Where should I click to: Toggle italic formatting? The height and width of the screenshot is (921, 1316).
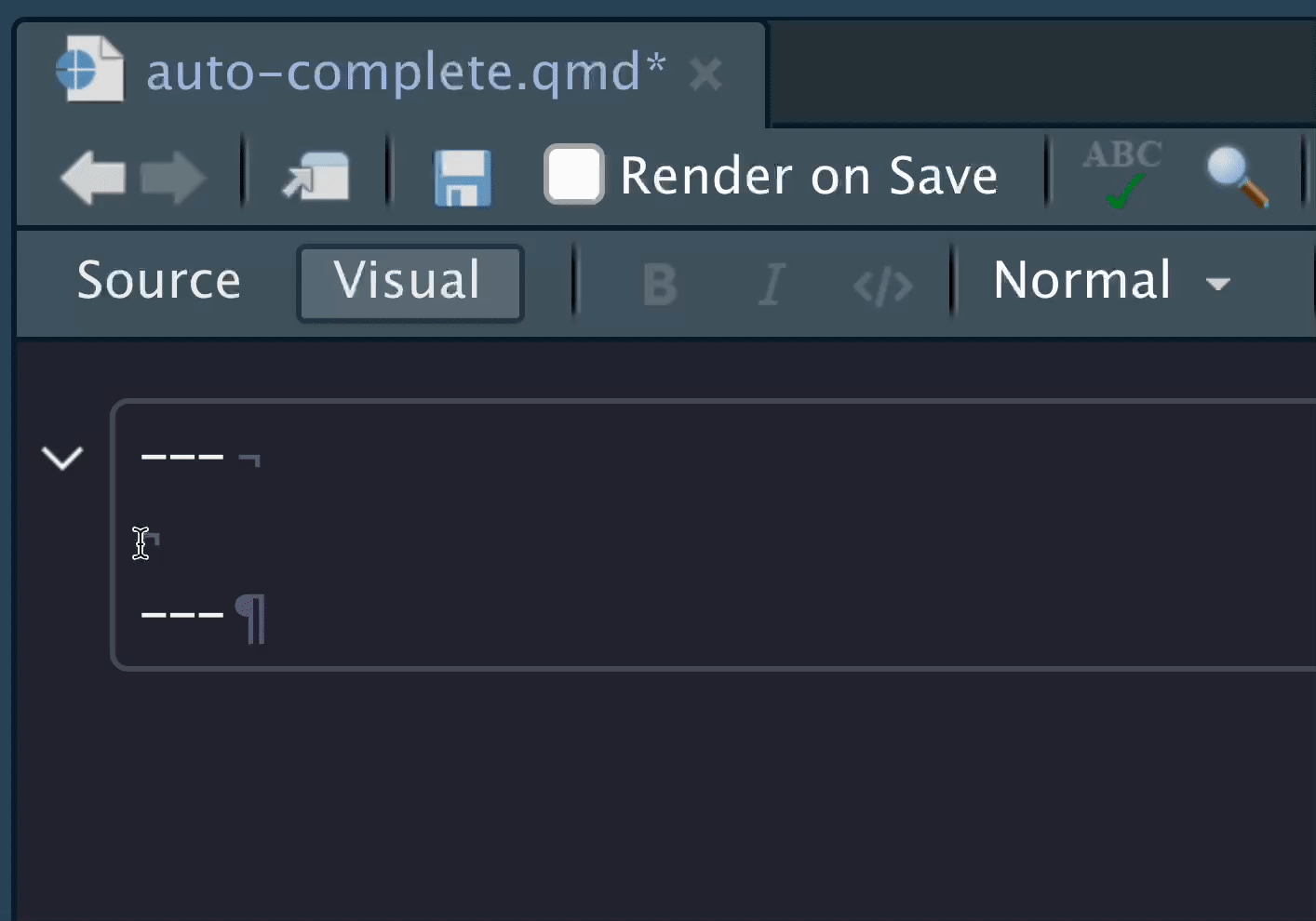point(772,284)
